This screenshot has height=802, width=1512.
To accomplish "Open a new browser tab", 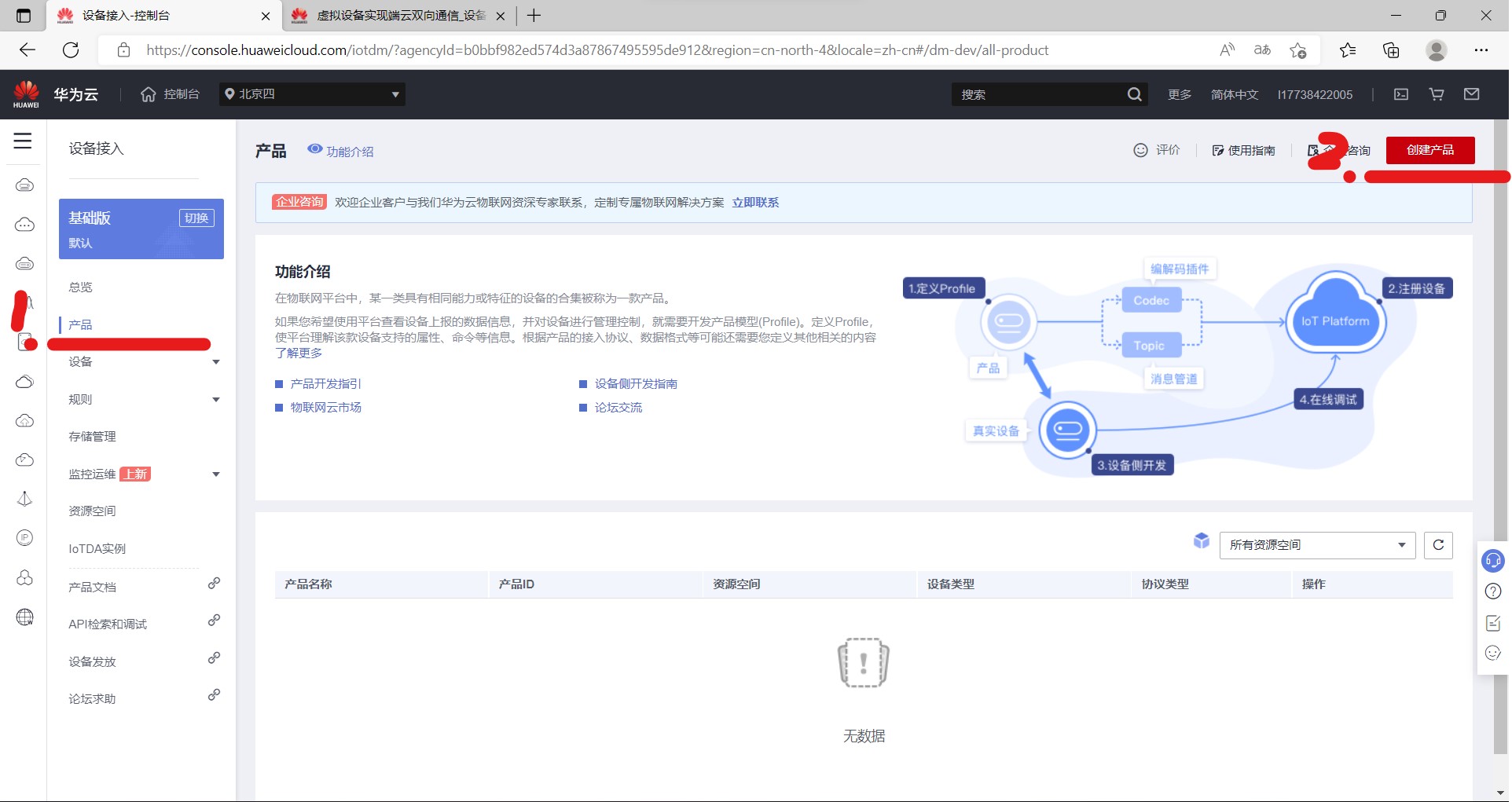I will 534,16.
